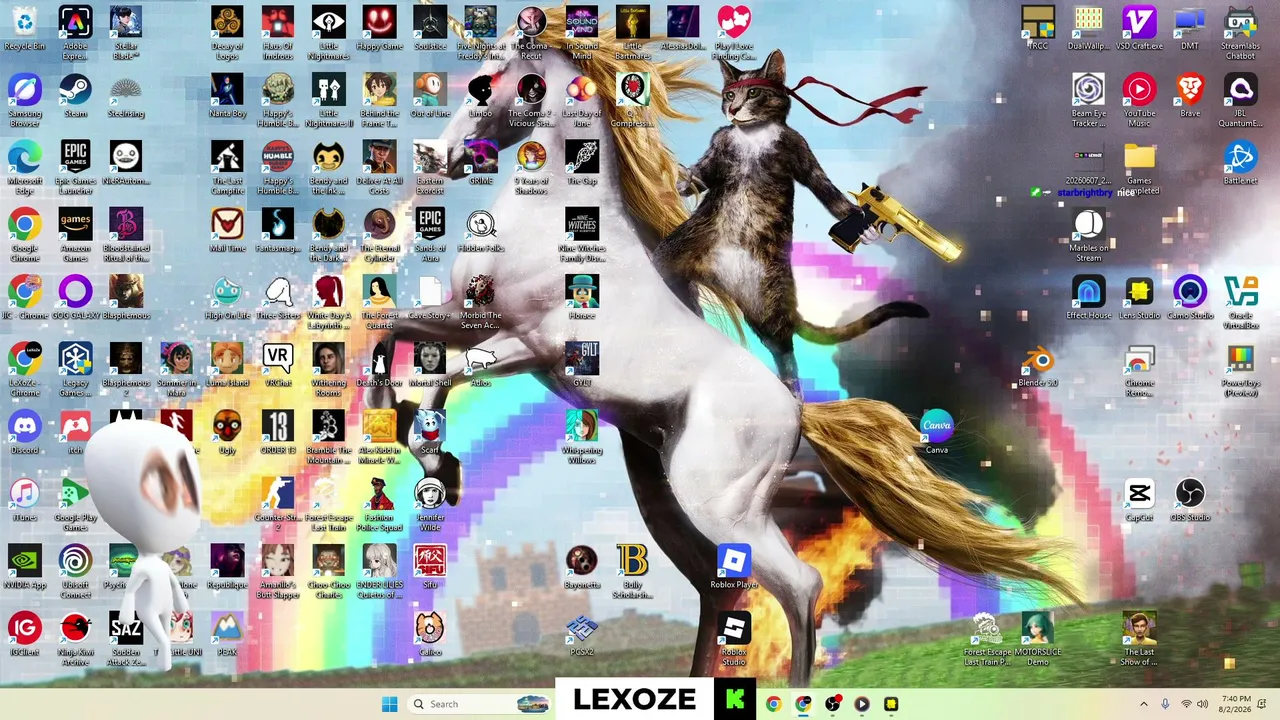Open the Oracle VirtualBox shortcut
The height and width of the screenshot is (720, 1280).
point(1241,303)
